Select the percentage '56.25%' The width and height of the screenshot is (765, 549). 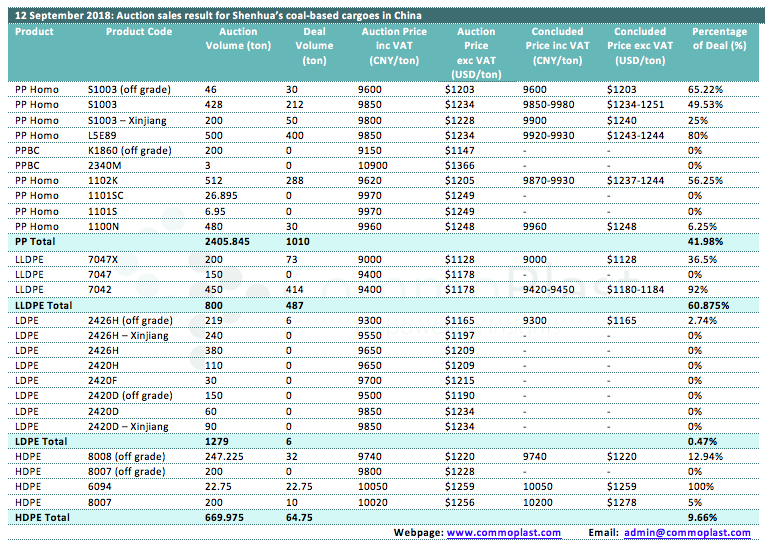point(705,181)
